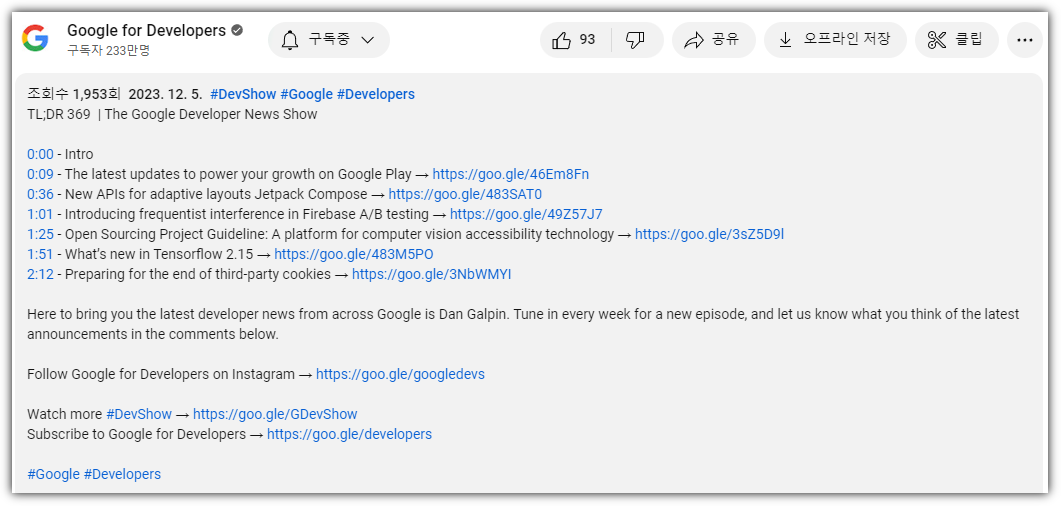Jump to 1:25 timestamp

coord(40,234)
